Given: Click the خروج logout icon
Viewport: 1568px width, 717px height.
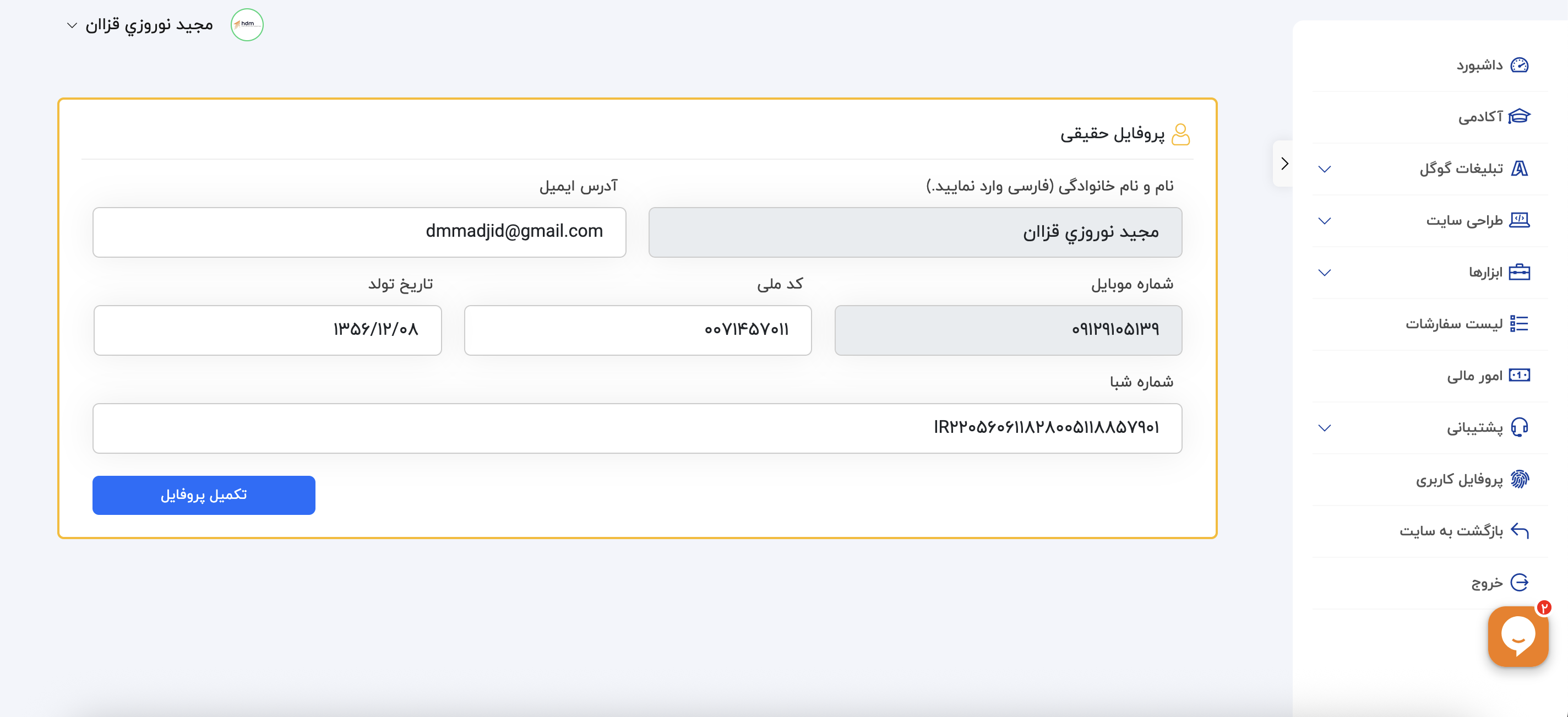Looking at the screenshot, I should point(1520,583).
